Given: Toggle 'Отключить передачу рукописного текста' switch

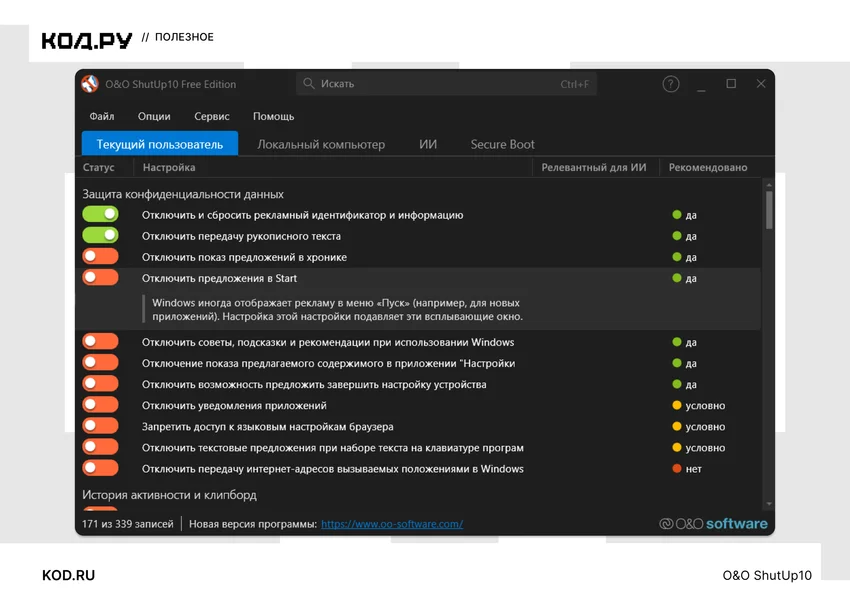Looking at the screenshot, I should coord(100,235).
